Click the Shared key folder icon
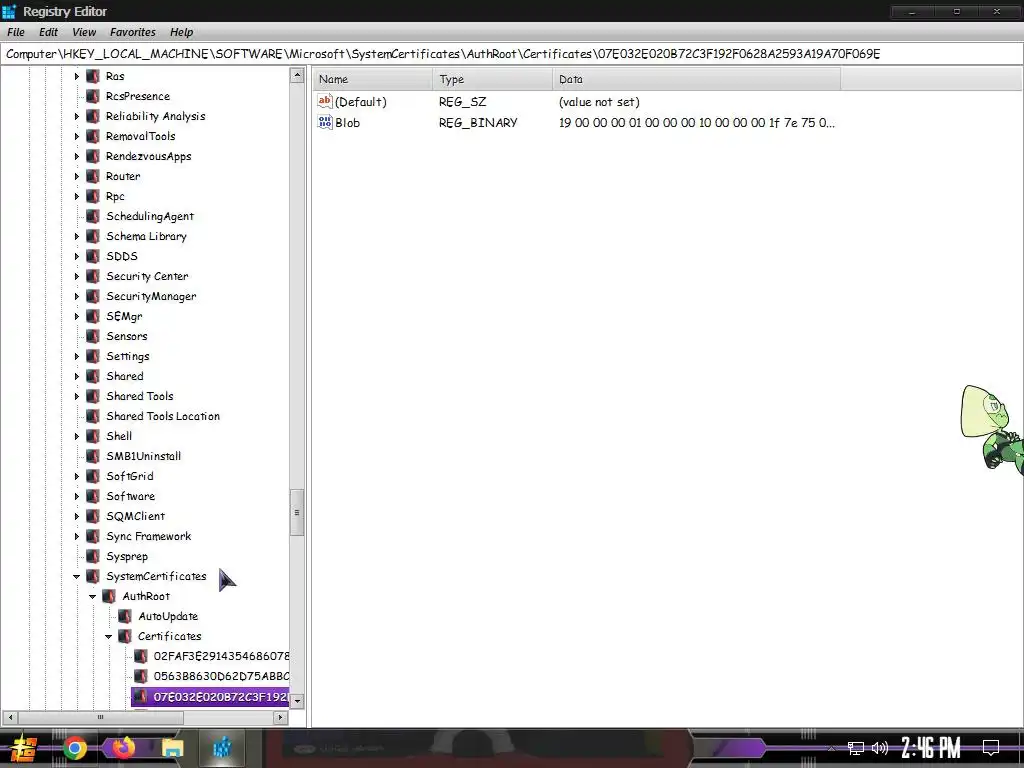1024x768 pixels. 93,376
